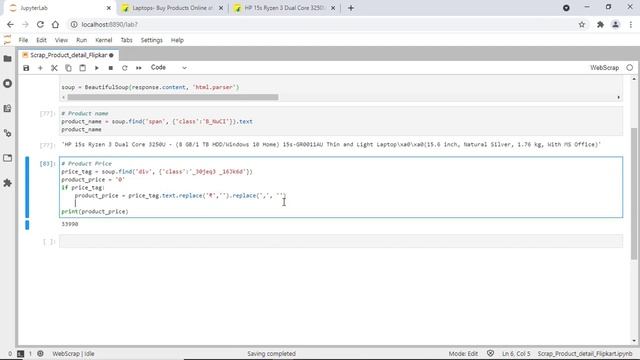This screenshot has width=640, height=360.
Task: Open the Chrome three-dot menu
Action: pos(631,24)
